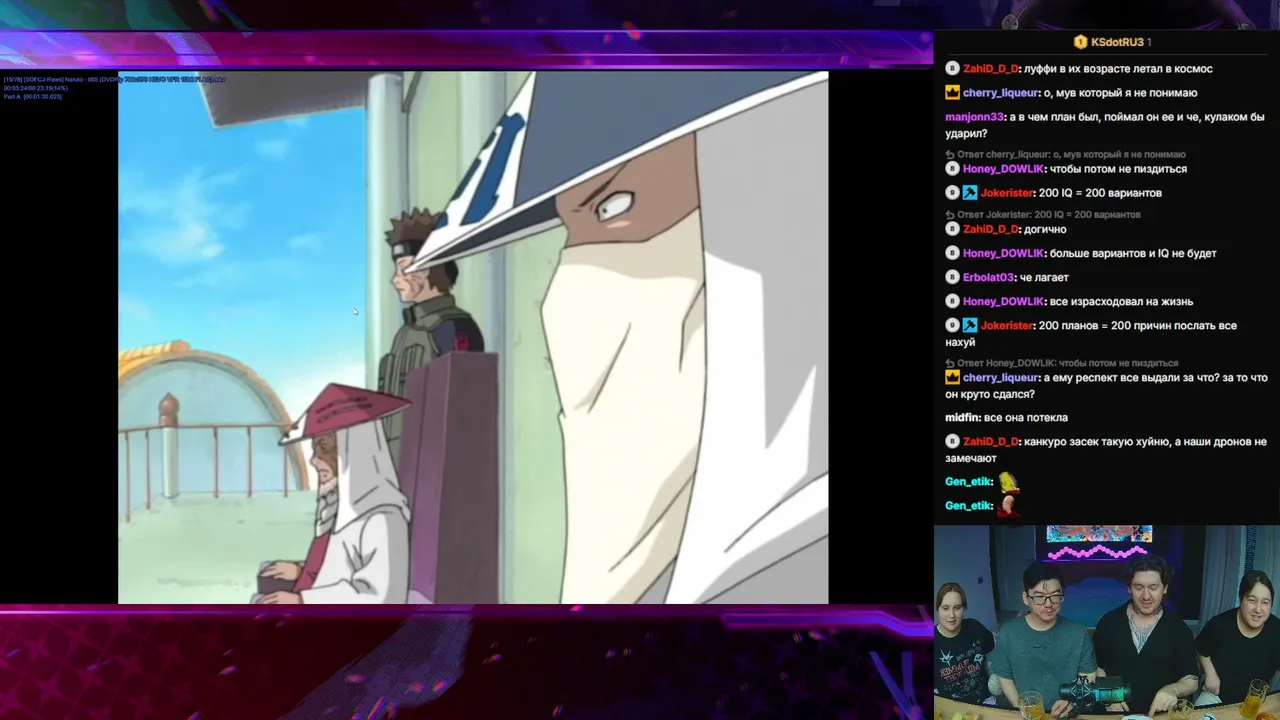Click the hexagon badge beside KSdotRU3
Image resolution: width=1280 pixels, height=720 pixels.
point(1080,42)
